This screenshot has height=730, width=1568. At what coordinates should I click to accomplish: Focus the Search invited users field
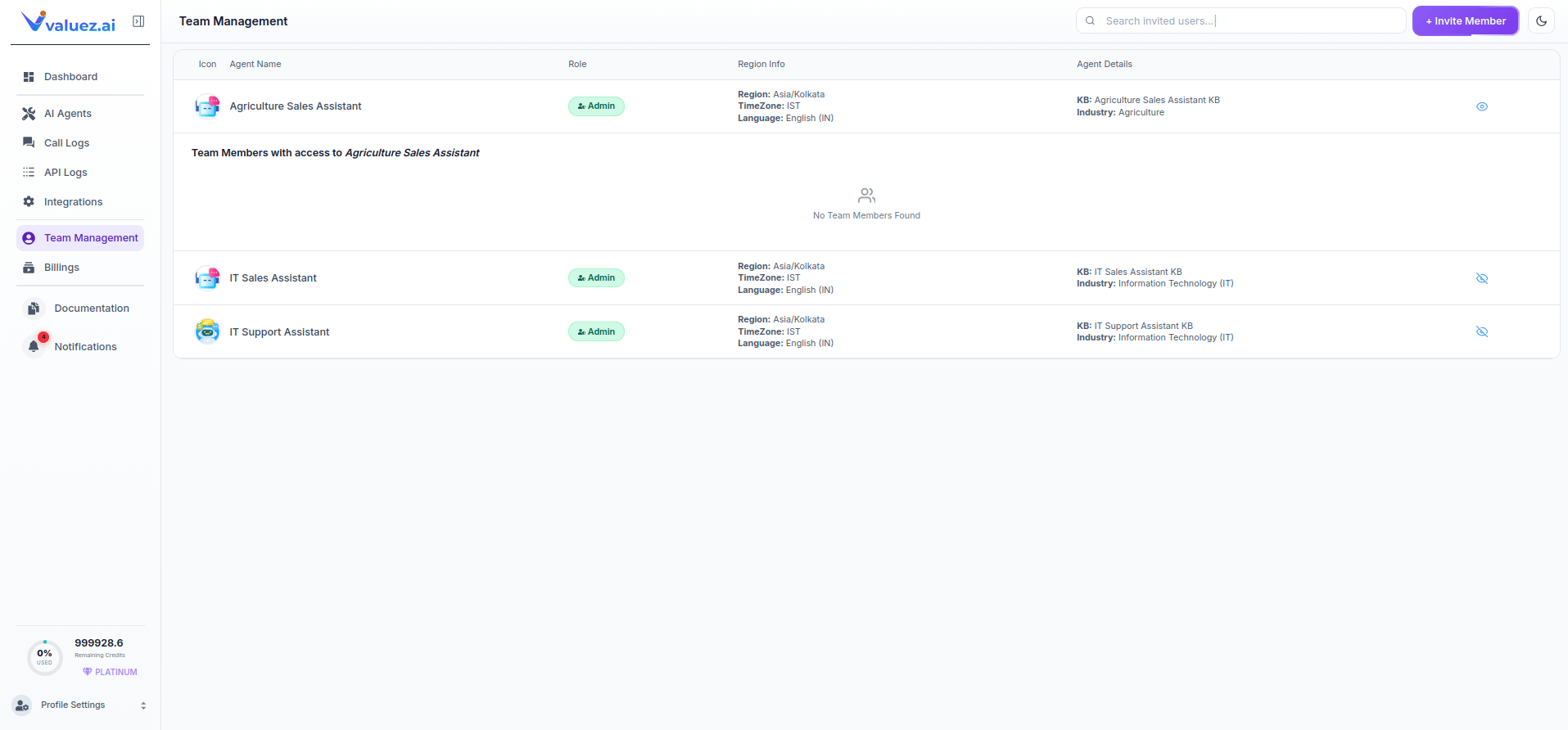tap(1241, 21)
